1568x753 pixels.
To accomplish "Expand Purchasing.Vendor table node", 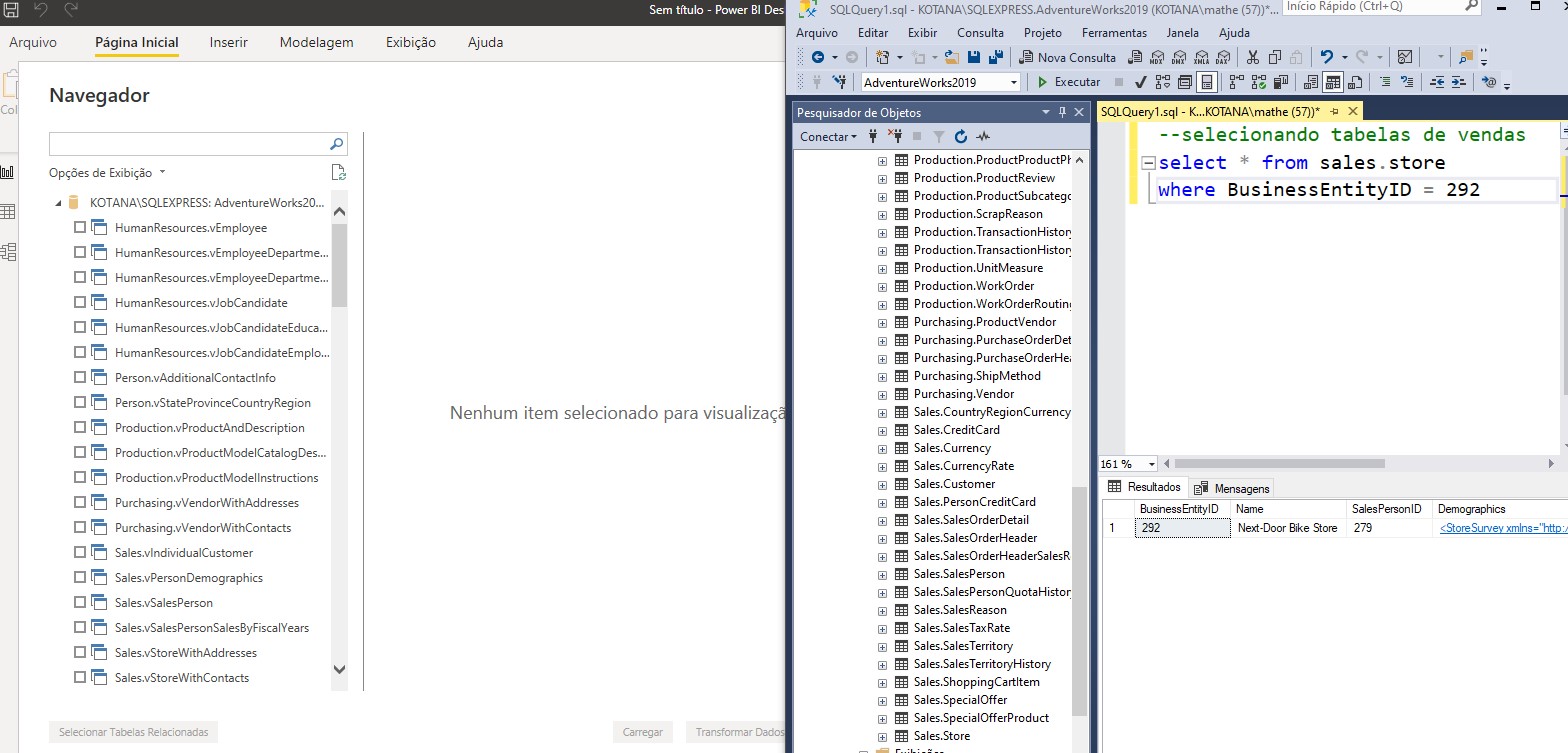I will tap(883, 394).
